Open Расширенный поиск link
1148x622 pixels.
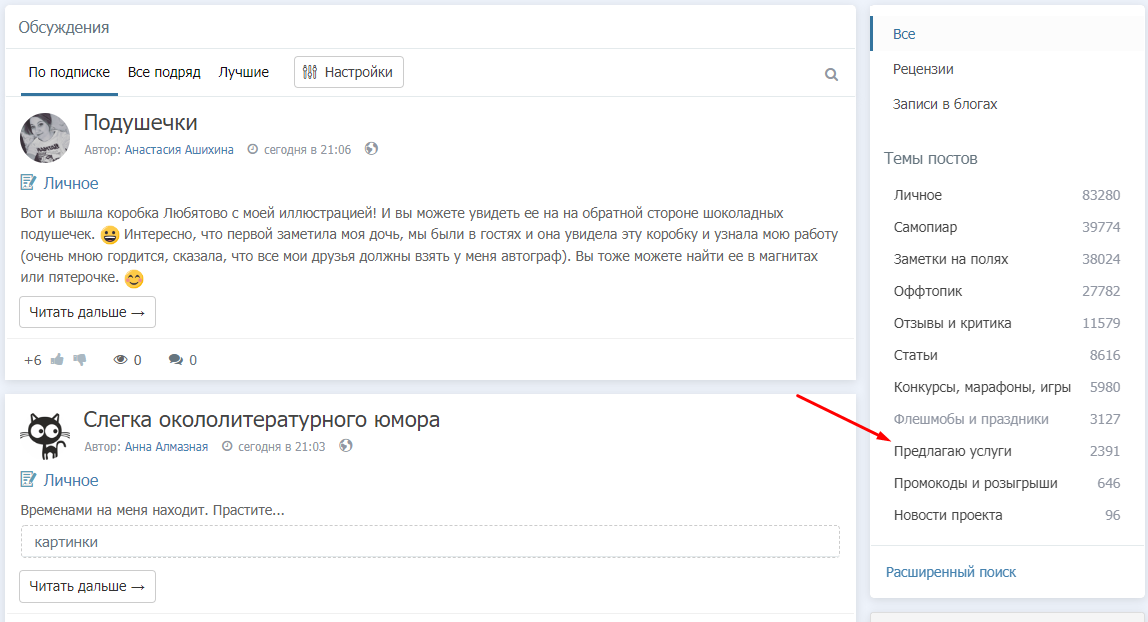(951, 572)
